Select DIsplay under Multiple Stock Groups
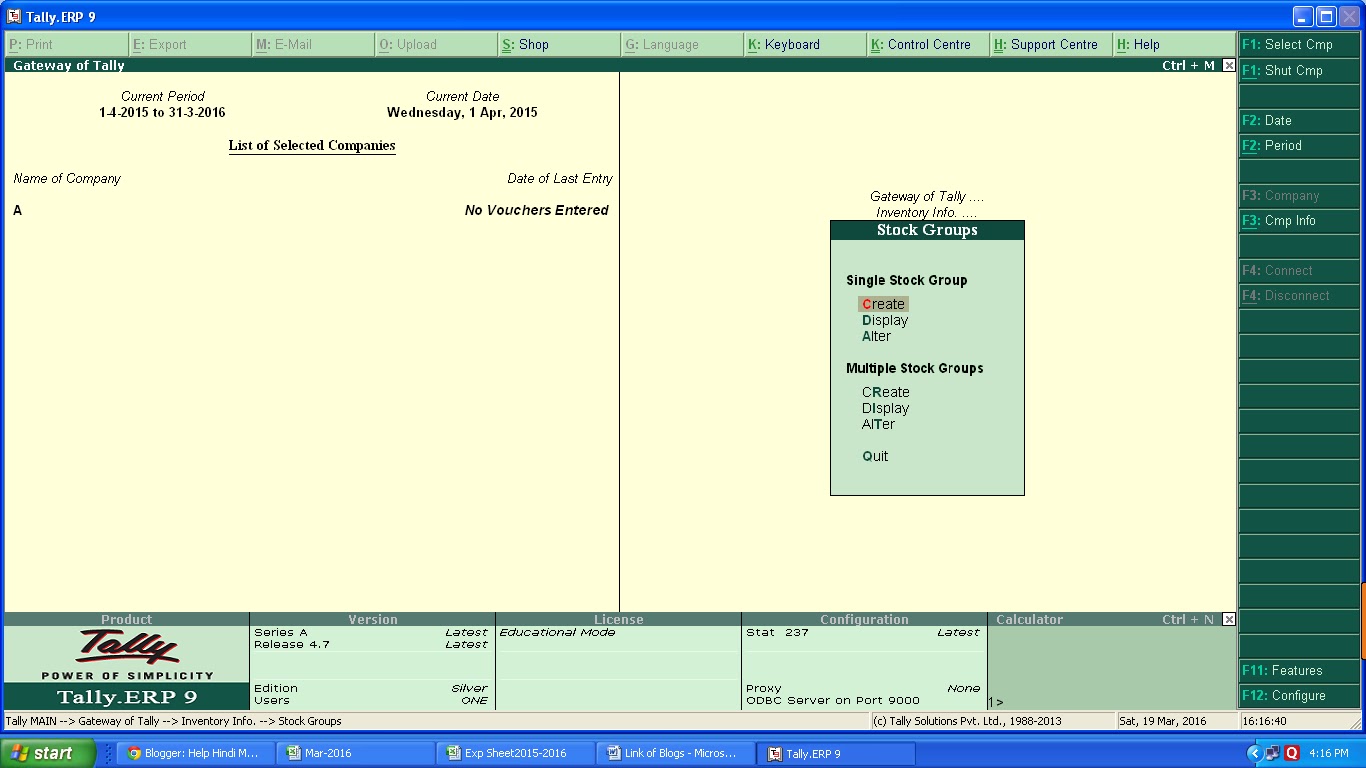Image resolution: width=1366 pixels, height=768 pixels. [x=886, y=408]
